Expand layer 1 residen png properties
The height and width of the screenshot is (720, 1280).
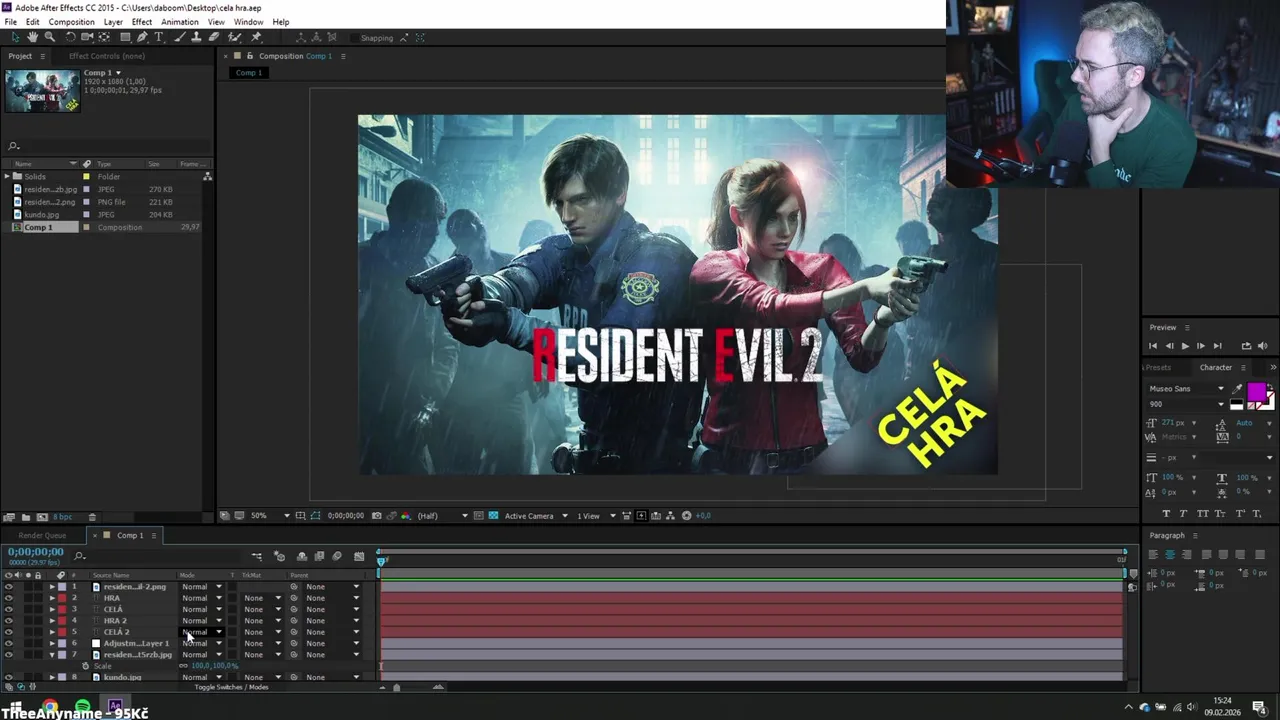(52, 587)
